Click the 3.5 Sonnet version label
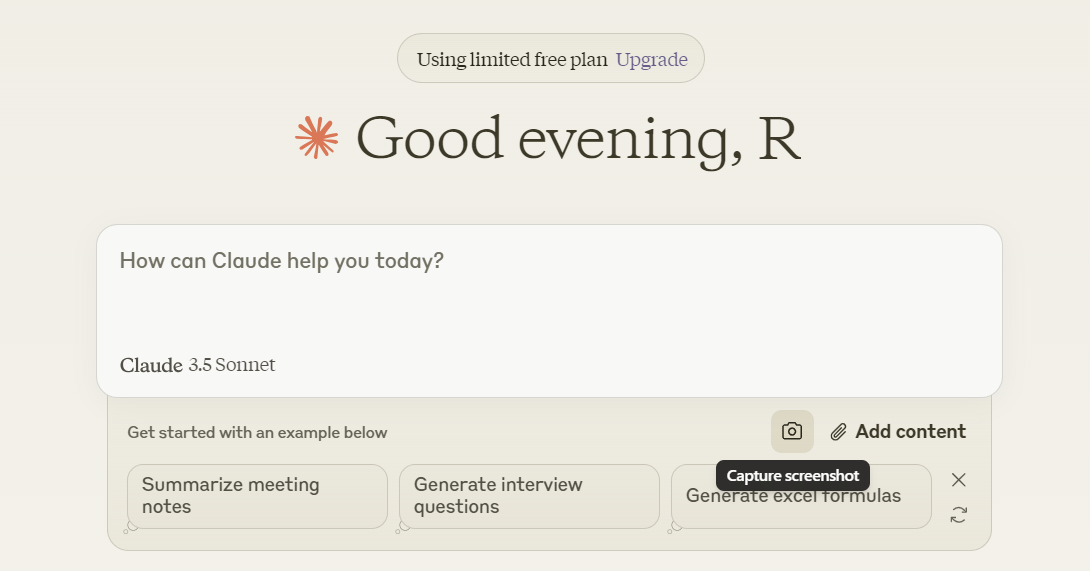 tap(231, 365)
